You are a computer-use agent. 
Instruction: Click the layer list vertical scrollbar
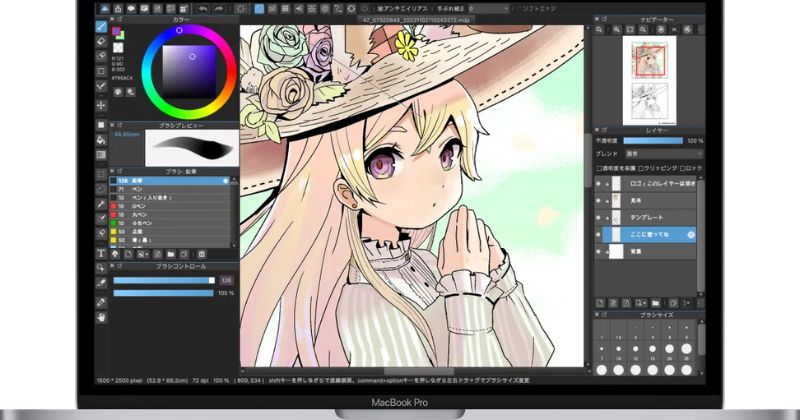pyautogui.click(x=701, y=235)
